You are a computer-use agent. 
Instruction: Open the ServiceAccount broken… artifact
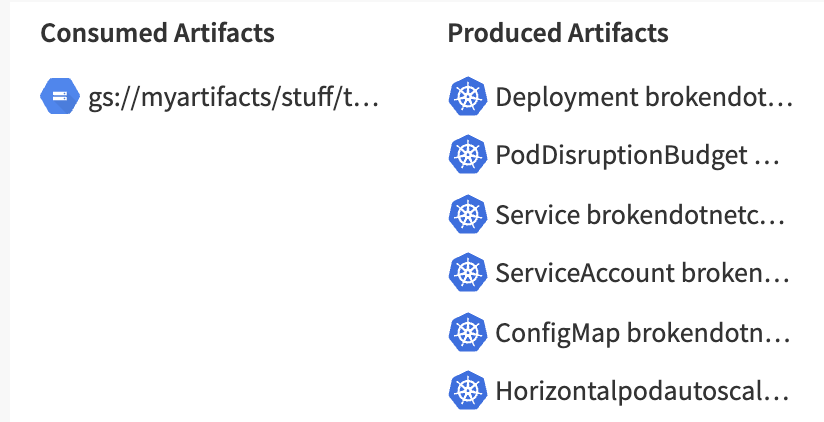[642, 273]
